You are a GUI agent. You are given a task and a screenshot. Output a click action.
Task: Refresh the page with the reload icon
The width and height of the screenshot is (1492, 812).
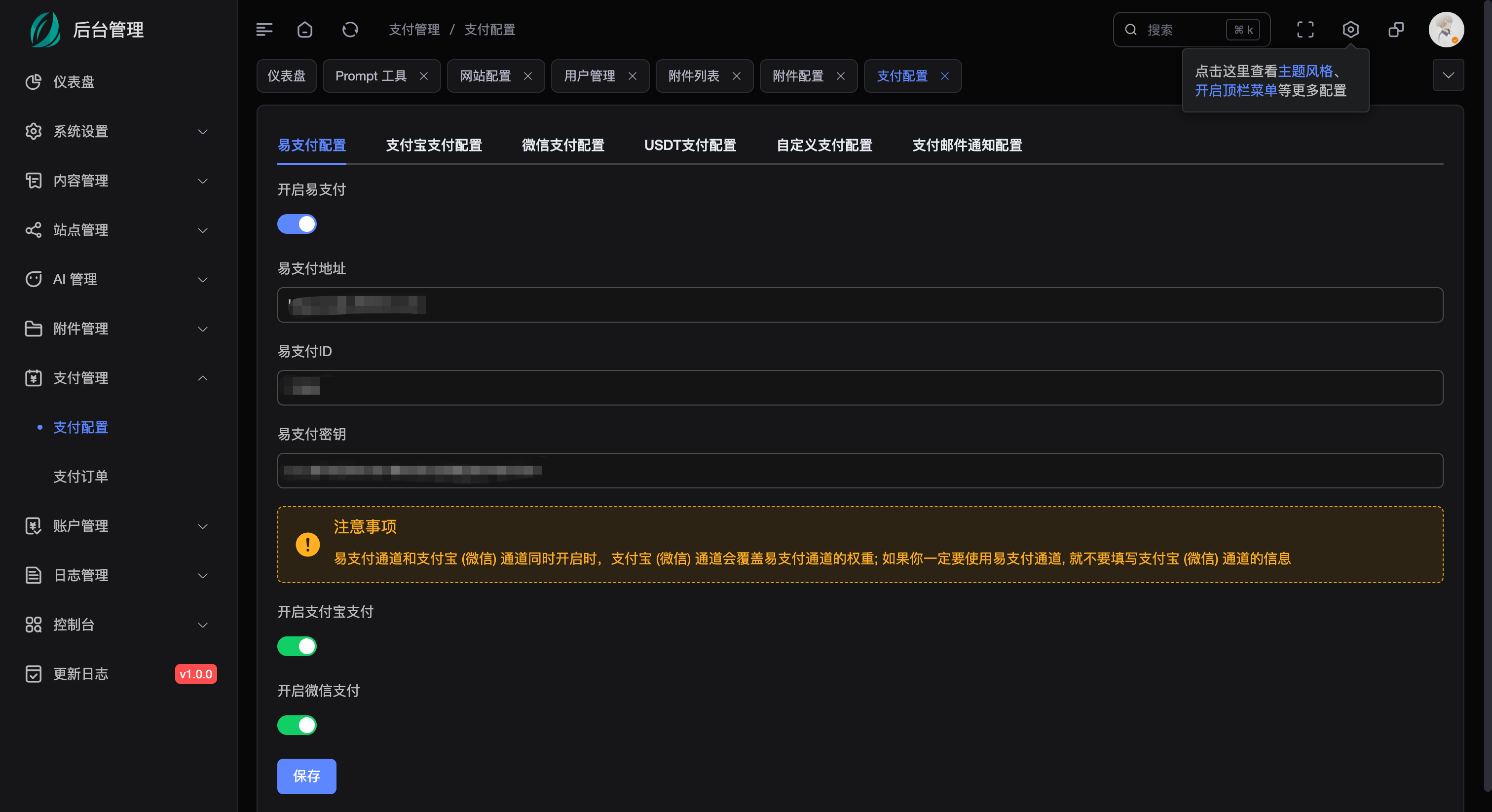[x=350, y=30]
